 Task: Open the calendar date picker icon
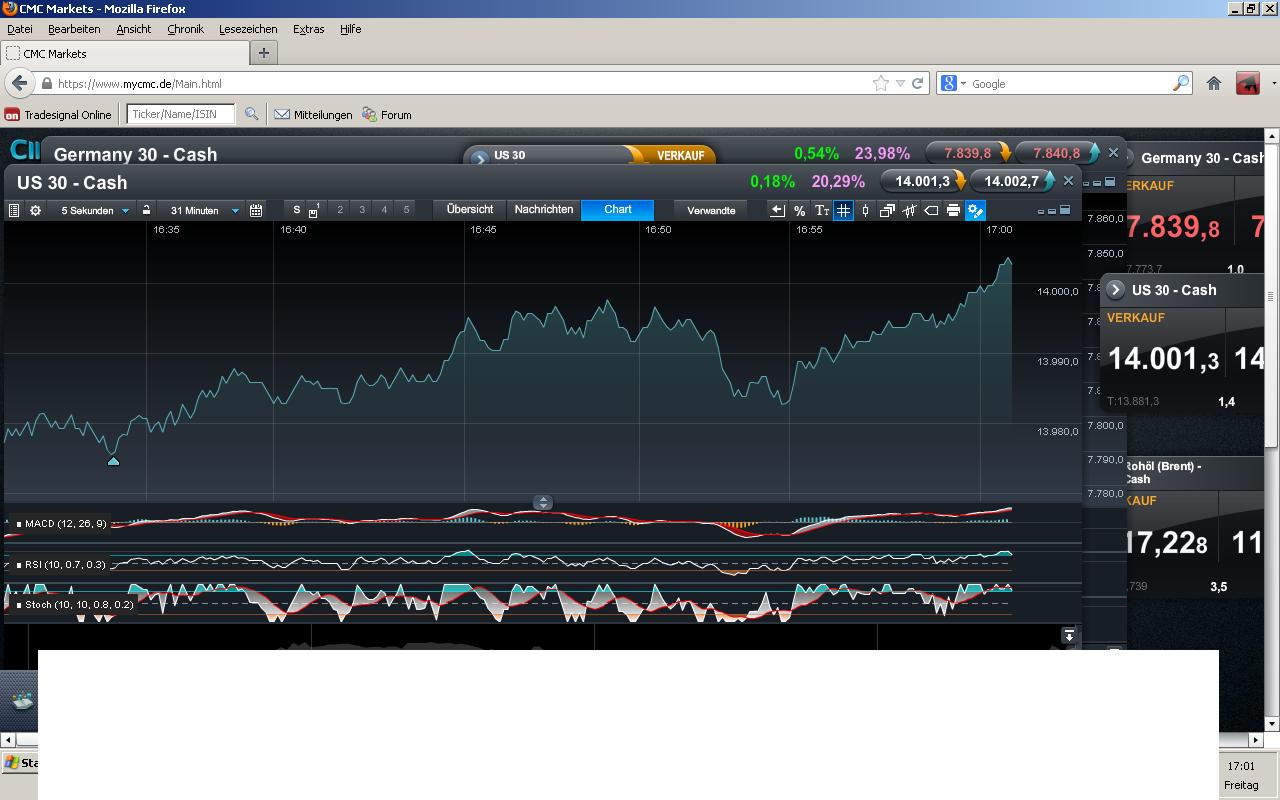coord(256,210)
